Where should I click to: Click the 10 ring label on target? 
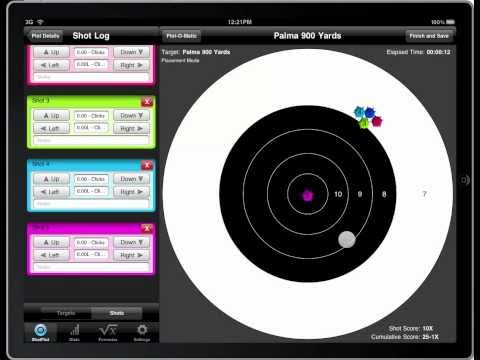point(338,194)
